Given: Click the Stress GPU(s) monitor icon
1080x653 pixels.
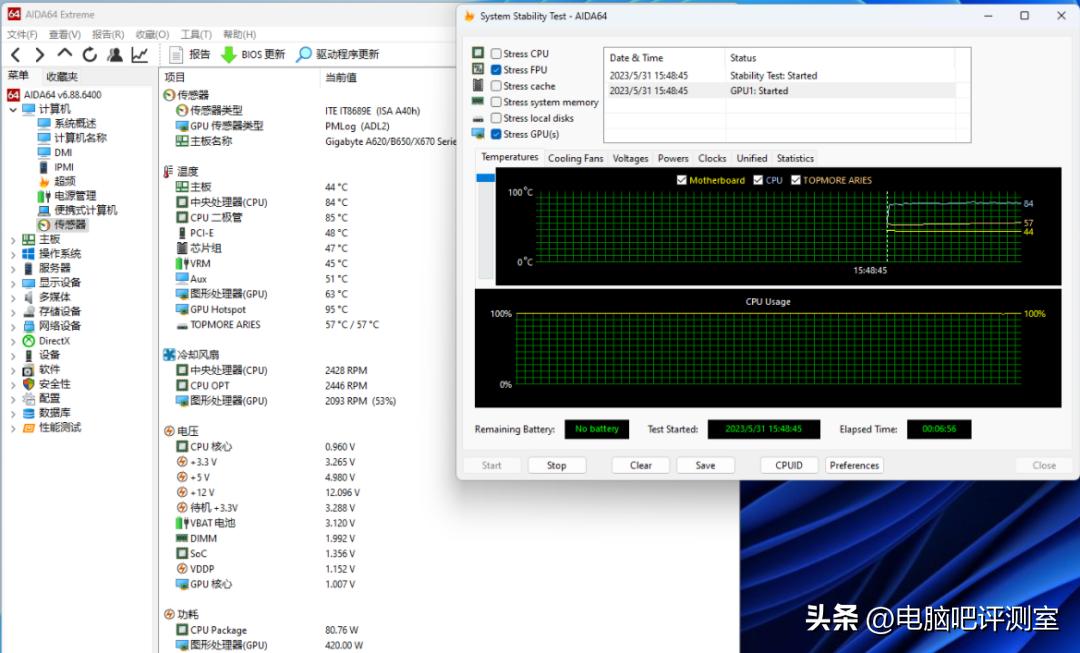Looking at the screenshot, I should [477, 133].
